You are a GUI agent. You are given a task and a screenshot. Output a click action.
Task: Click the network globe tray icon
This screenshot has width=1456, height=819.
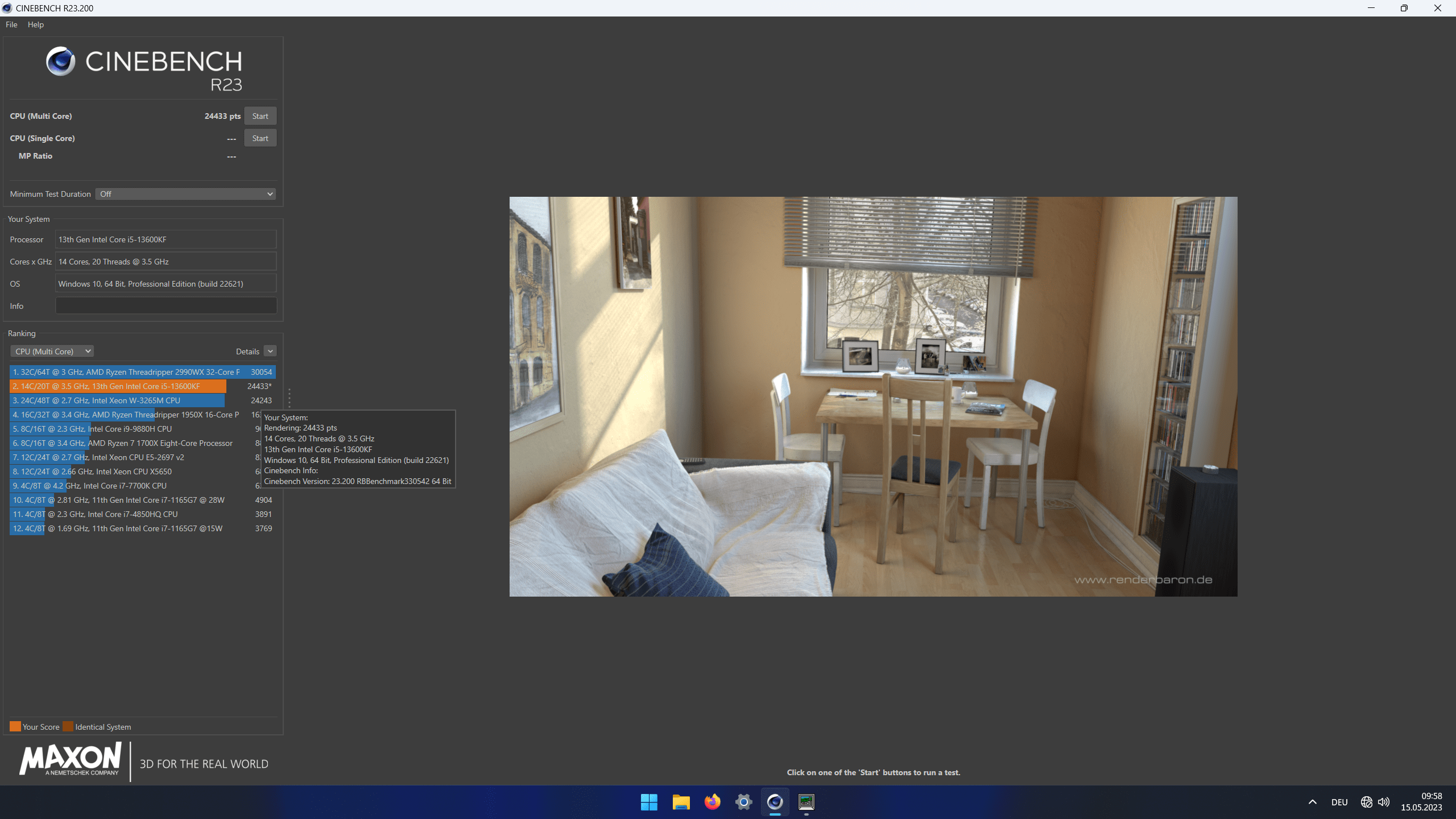(1367, 802)
